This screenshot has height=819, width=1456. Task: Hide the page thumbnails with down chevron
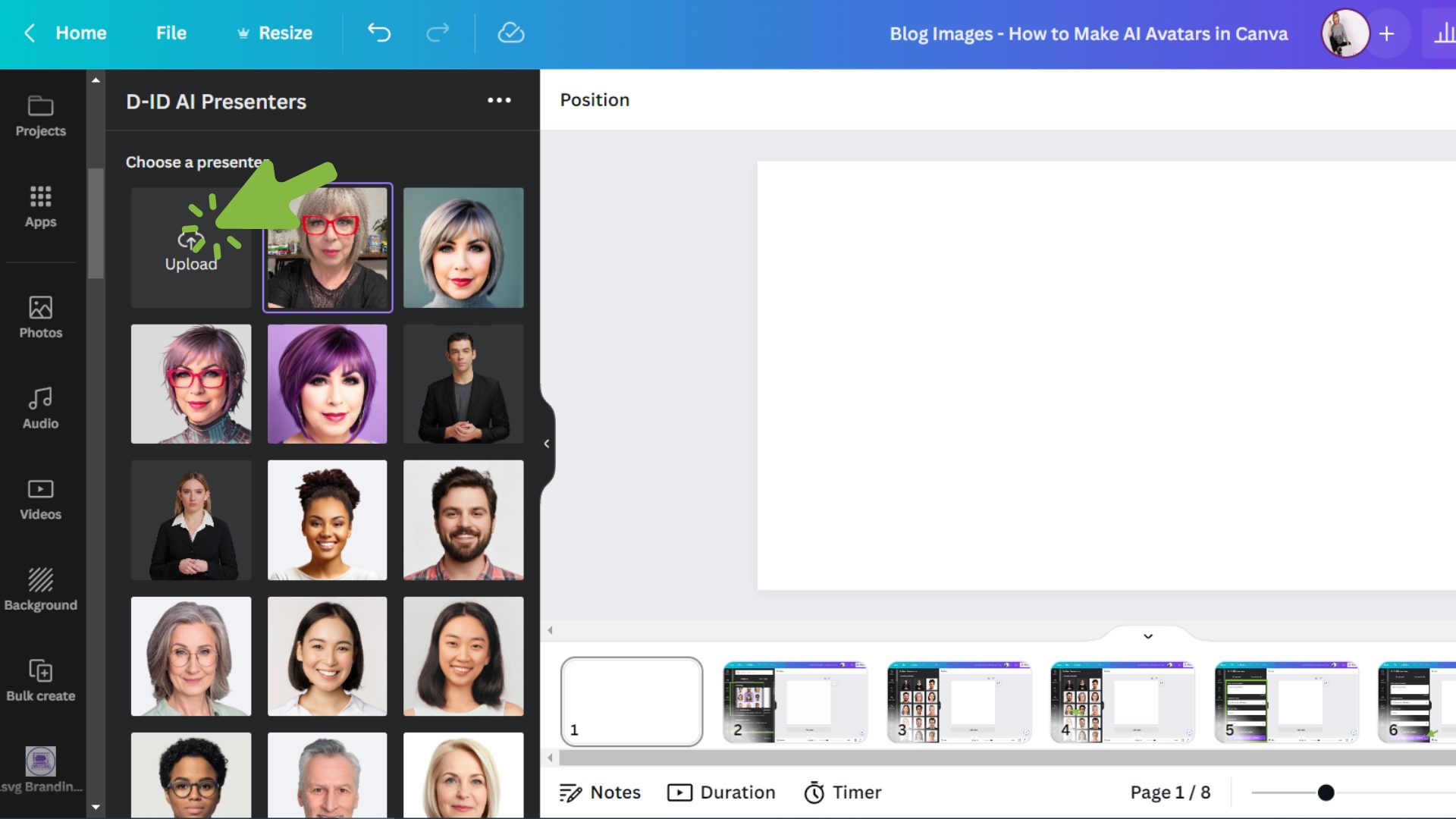pyautogui.click(x=1148, y=636)
